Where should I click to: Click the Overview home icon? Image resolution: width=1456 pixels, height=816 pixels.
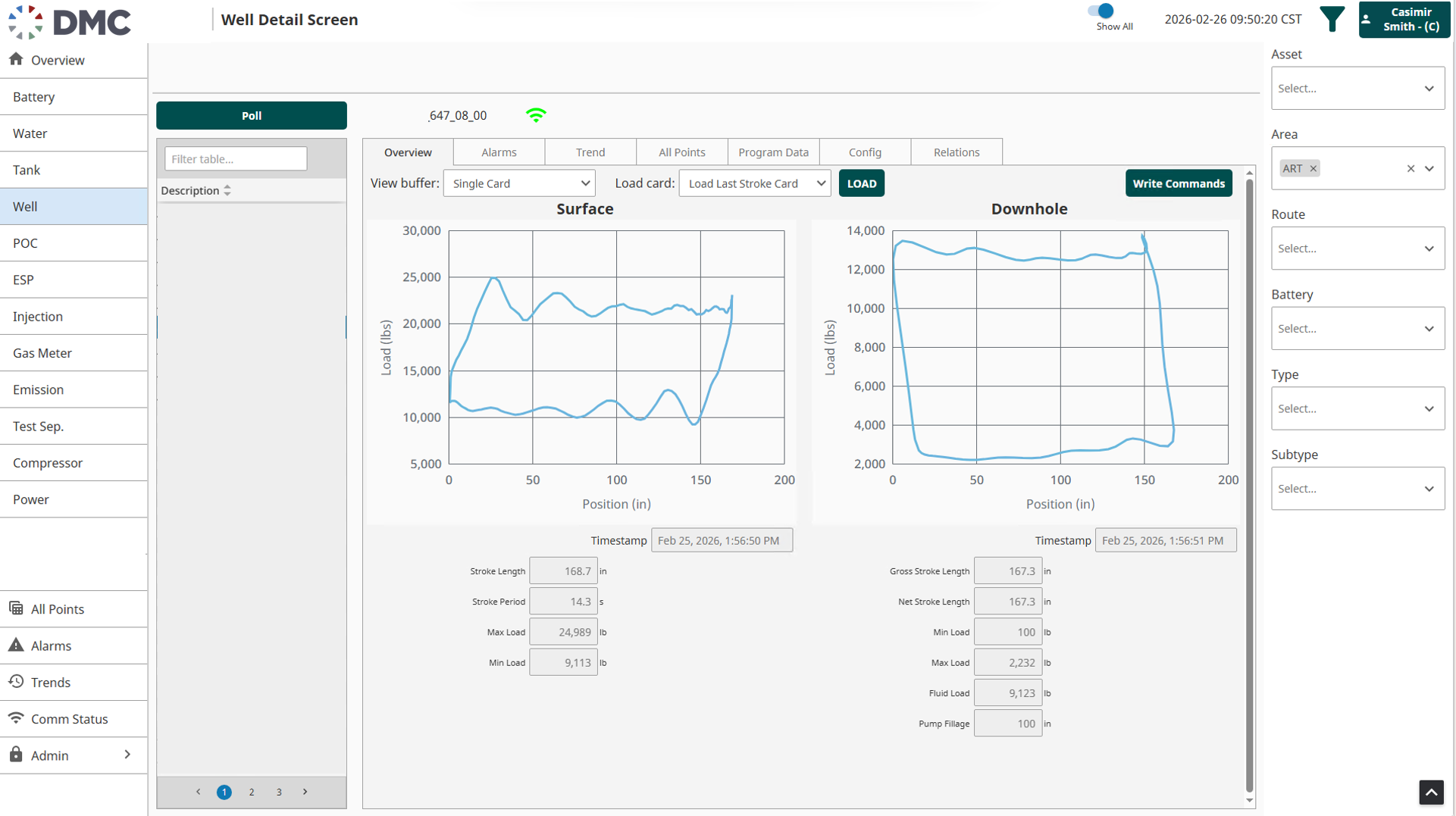16,59
